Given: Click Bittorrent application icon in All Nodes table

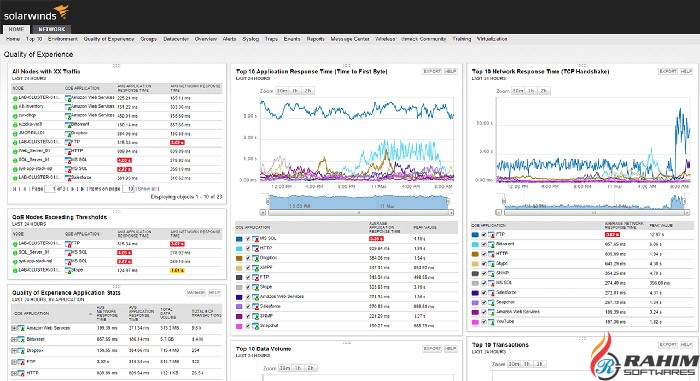Looking at the screenshot, I should tap(68, 125).
